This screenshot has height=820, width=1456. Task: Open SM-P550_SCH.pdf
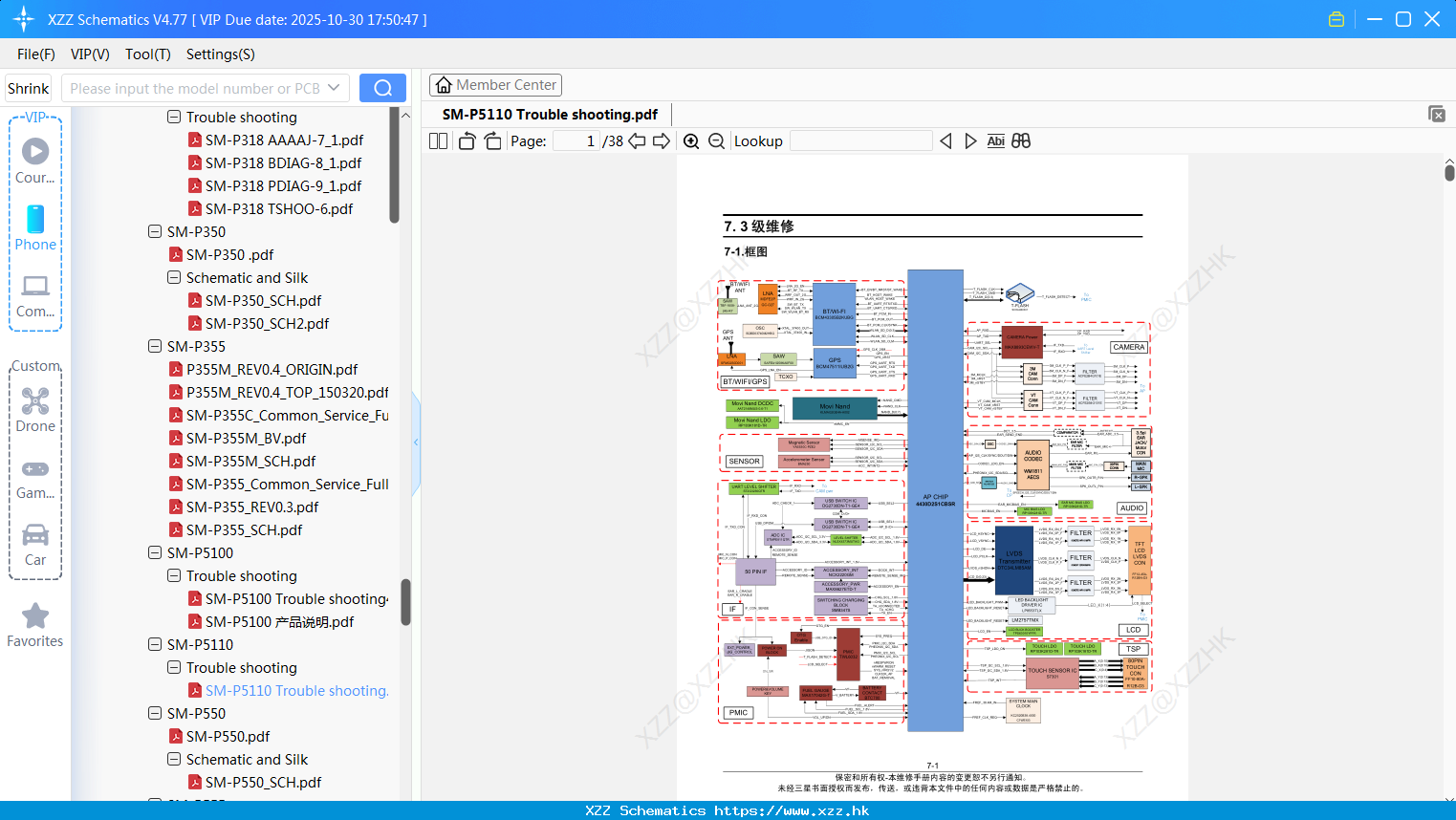tap(263, 782)
